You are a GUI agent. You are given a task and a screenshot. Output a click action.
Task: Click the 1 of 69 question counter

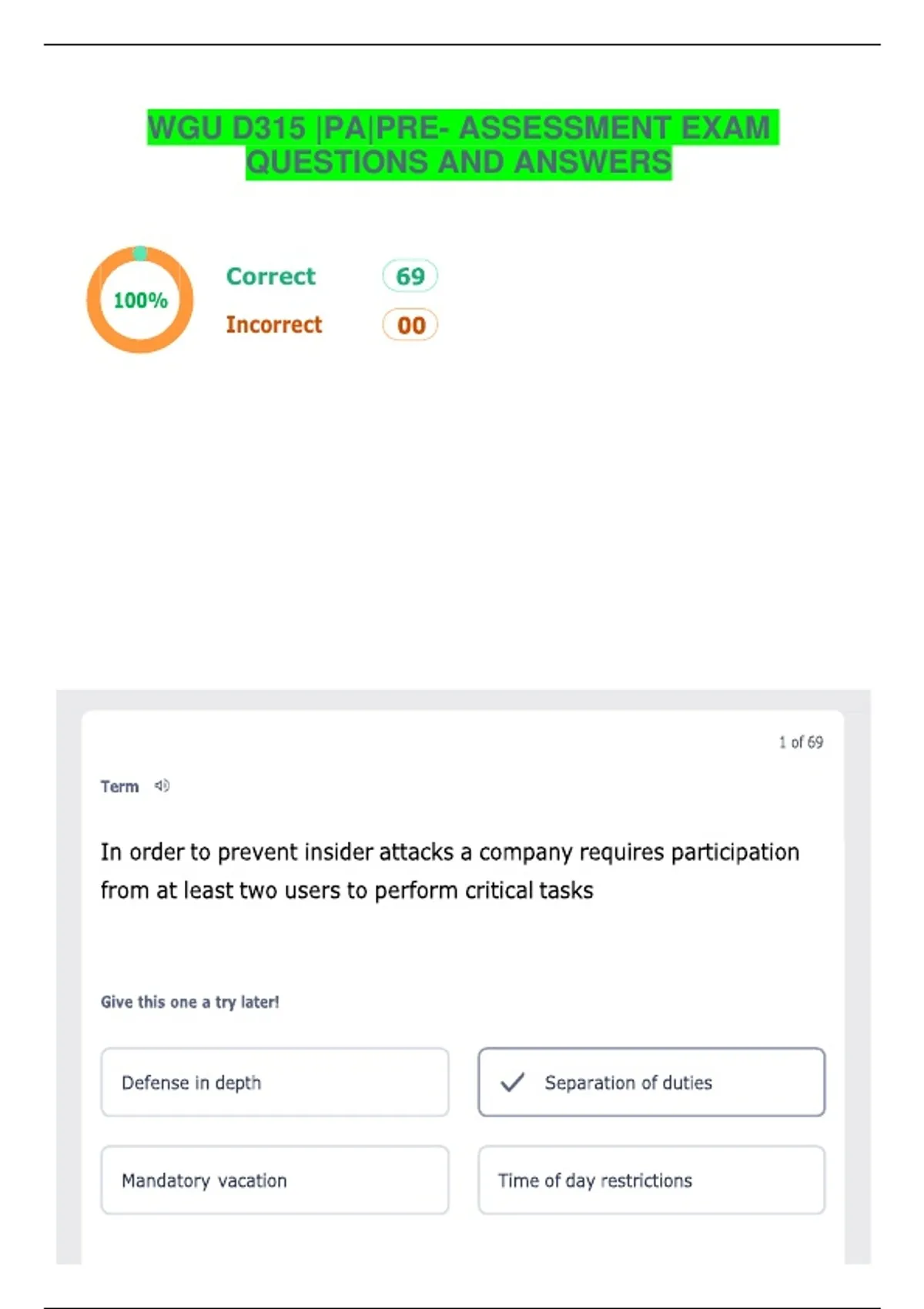(x=800, y=742)
